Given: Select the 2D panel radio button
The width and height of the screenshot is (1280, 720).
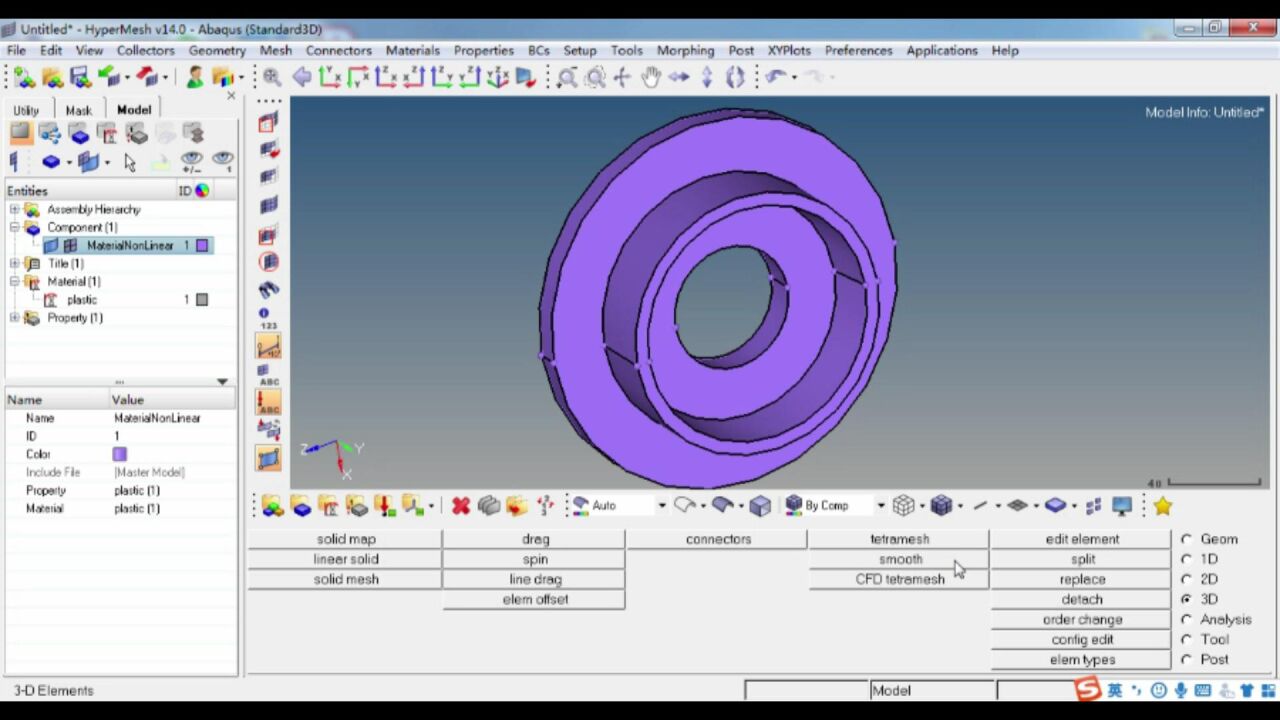Looking at the screenshot, I should (1187, 579).
